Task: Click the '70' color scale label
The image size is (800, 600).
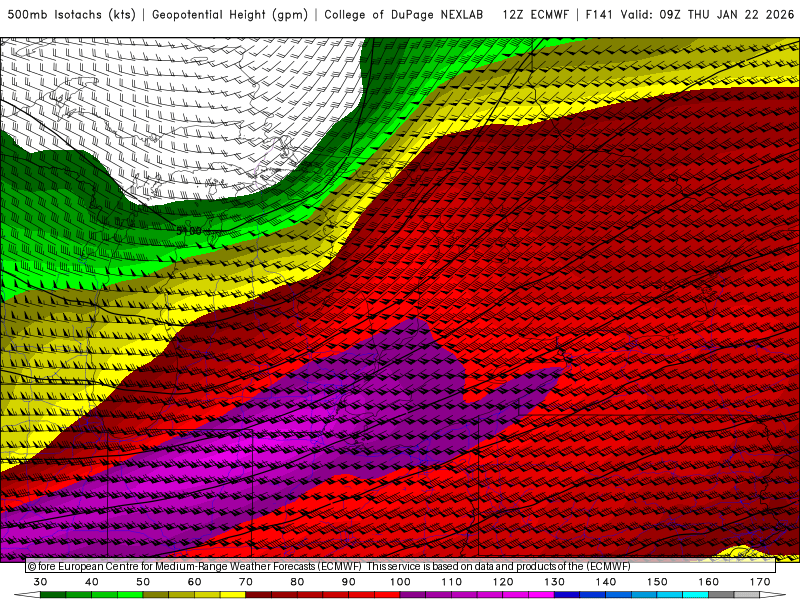Action: tap(246, 582)
